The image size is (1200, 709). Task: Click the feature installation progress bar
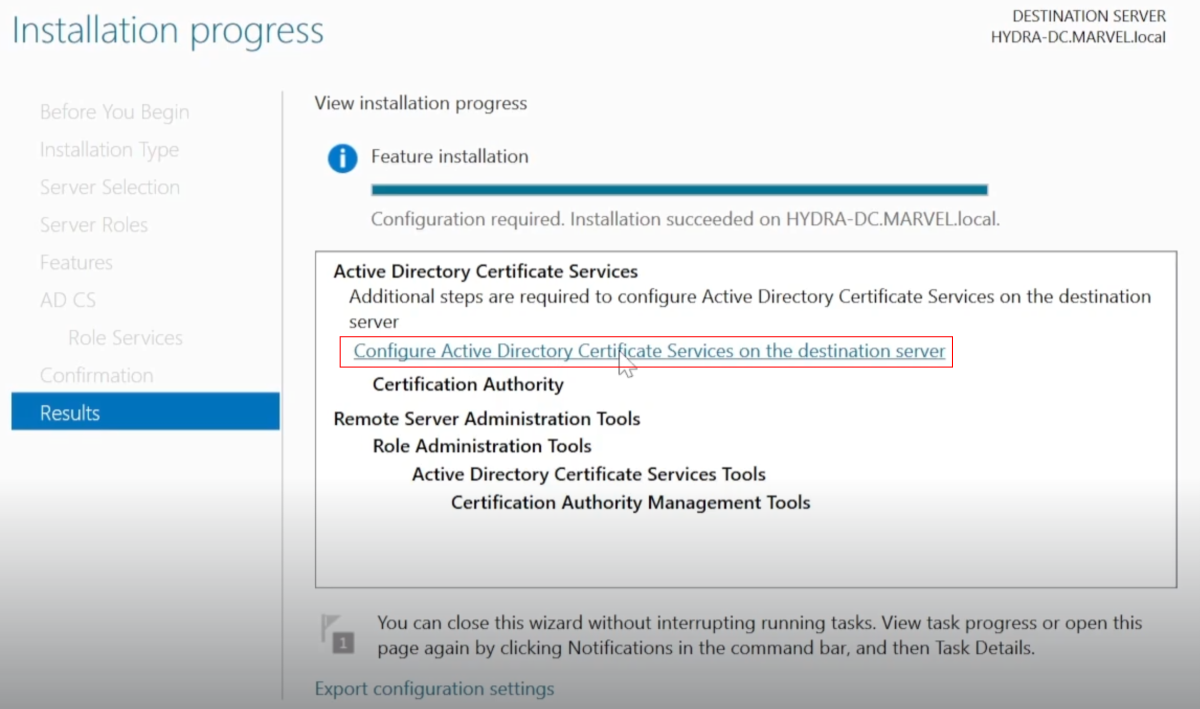[679, 189]
